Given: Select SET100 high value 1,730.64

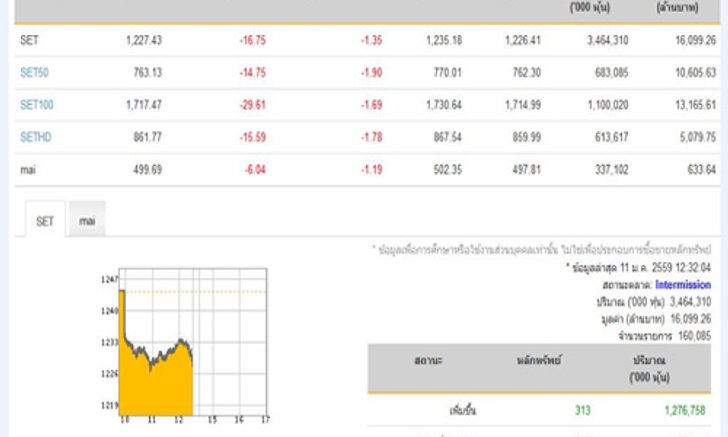Looking at the screenshot, I should (444, 105).
